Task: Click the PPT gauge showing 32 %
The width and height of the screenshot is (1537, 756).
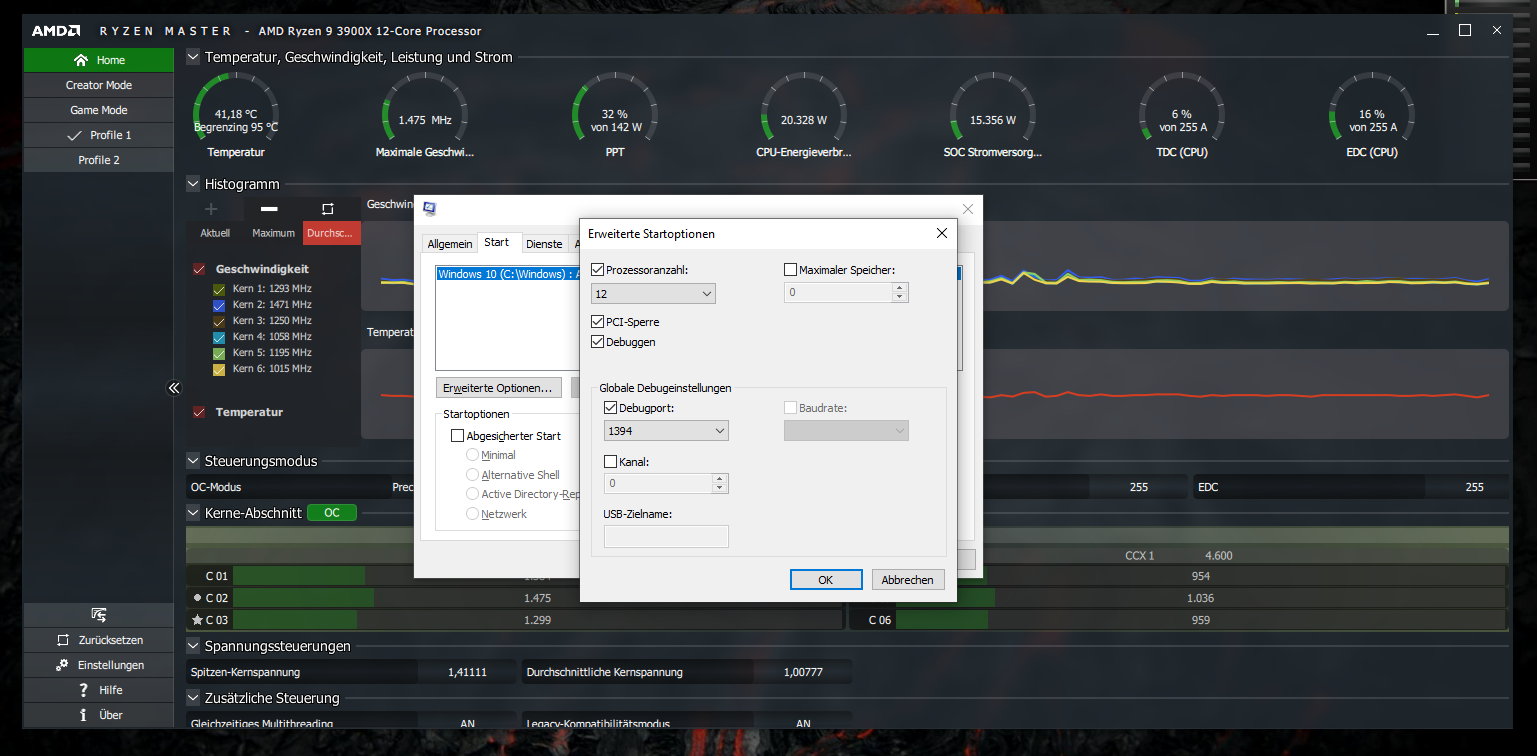Action: point(615,117)
